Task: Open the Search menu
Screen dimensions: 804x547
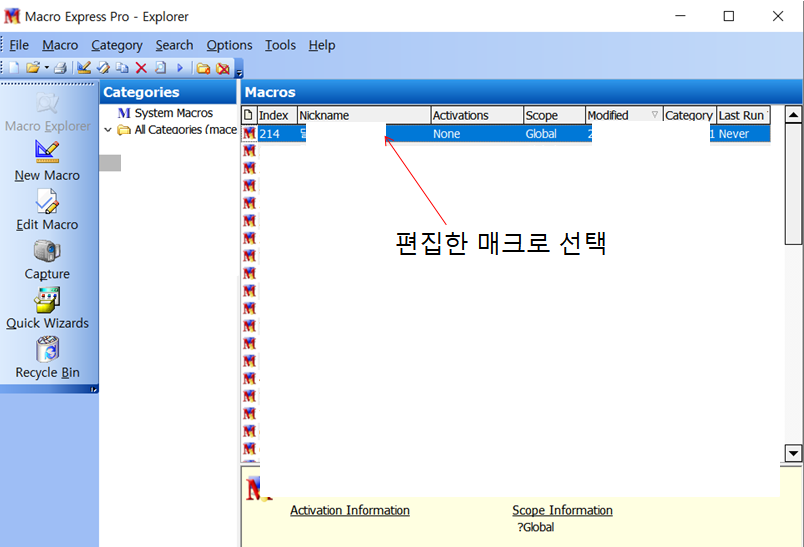Action: coord(174,45)
